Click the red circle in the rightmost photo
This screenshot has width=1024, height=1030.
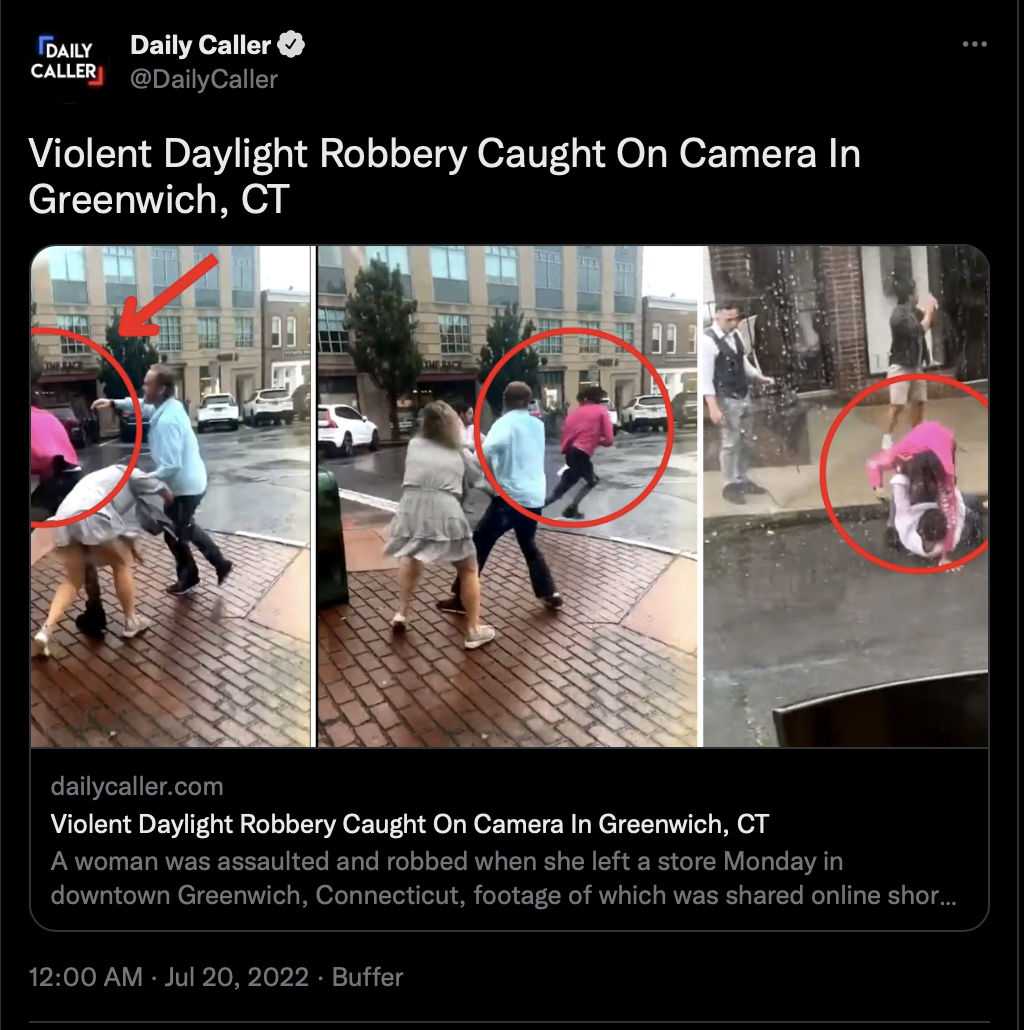tap(905, 473)
